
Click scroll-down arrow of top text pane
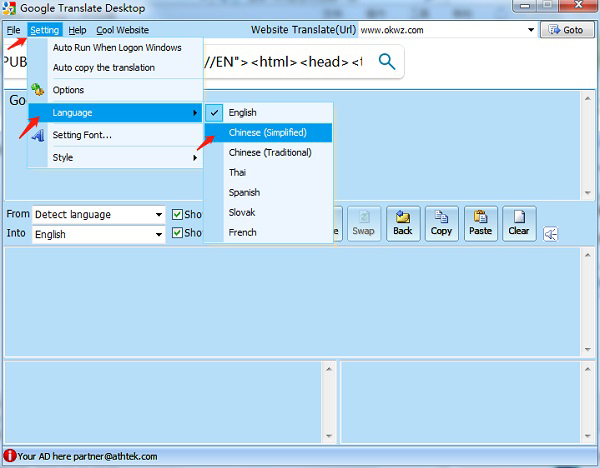[x=587, y=193]
